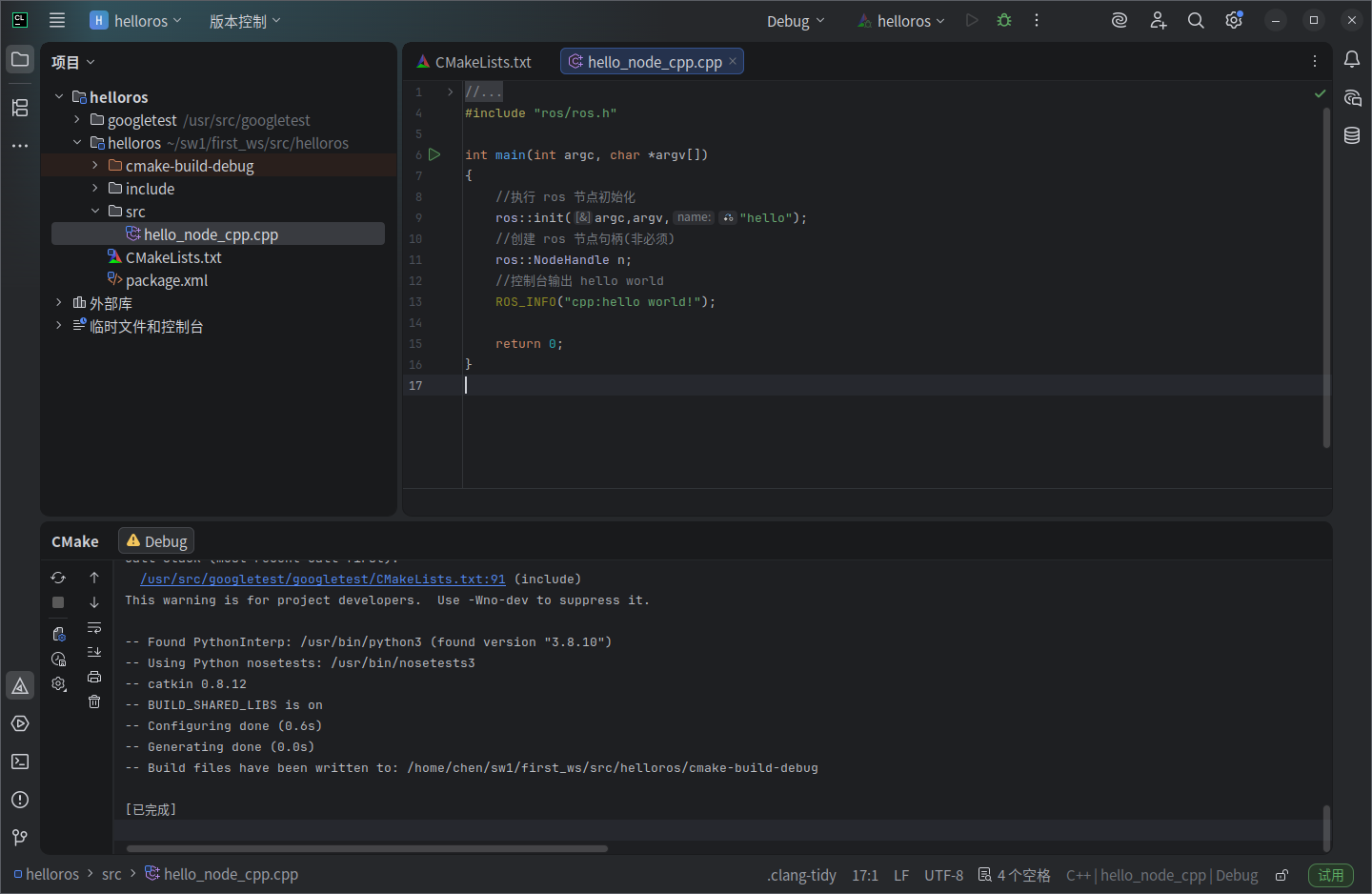This screenshot has width=1372, height=894.
Task: Open the main hamburger menu
Action: [57, 20]
